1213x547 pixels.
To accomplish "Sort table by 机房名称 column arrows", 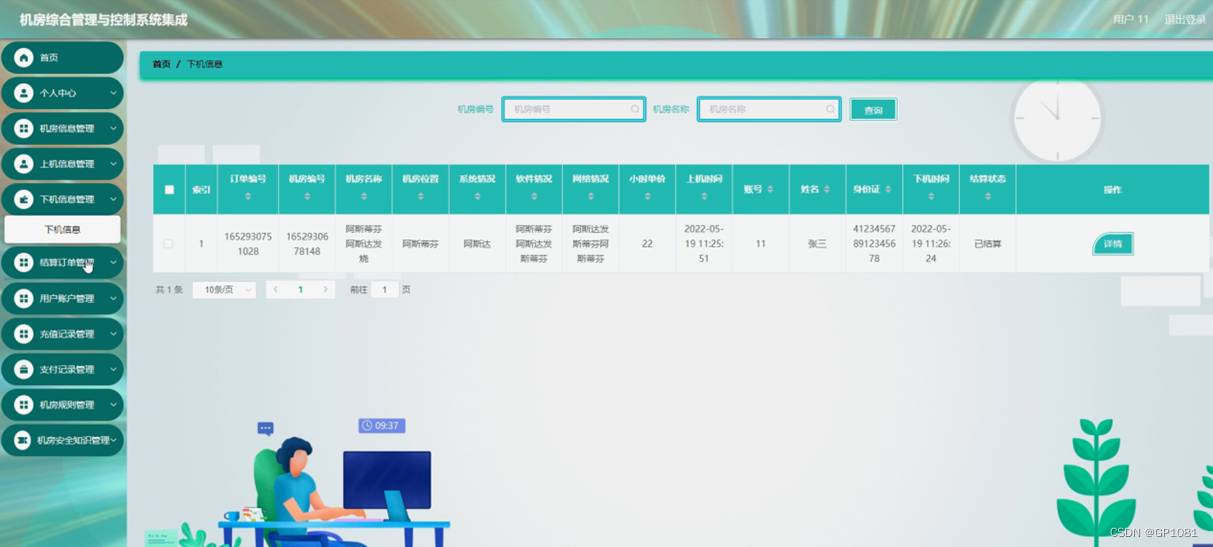I will (x=364, y=196).
